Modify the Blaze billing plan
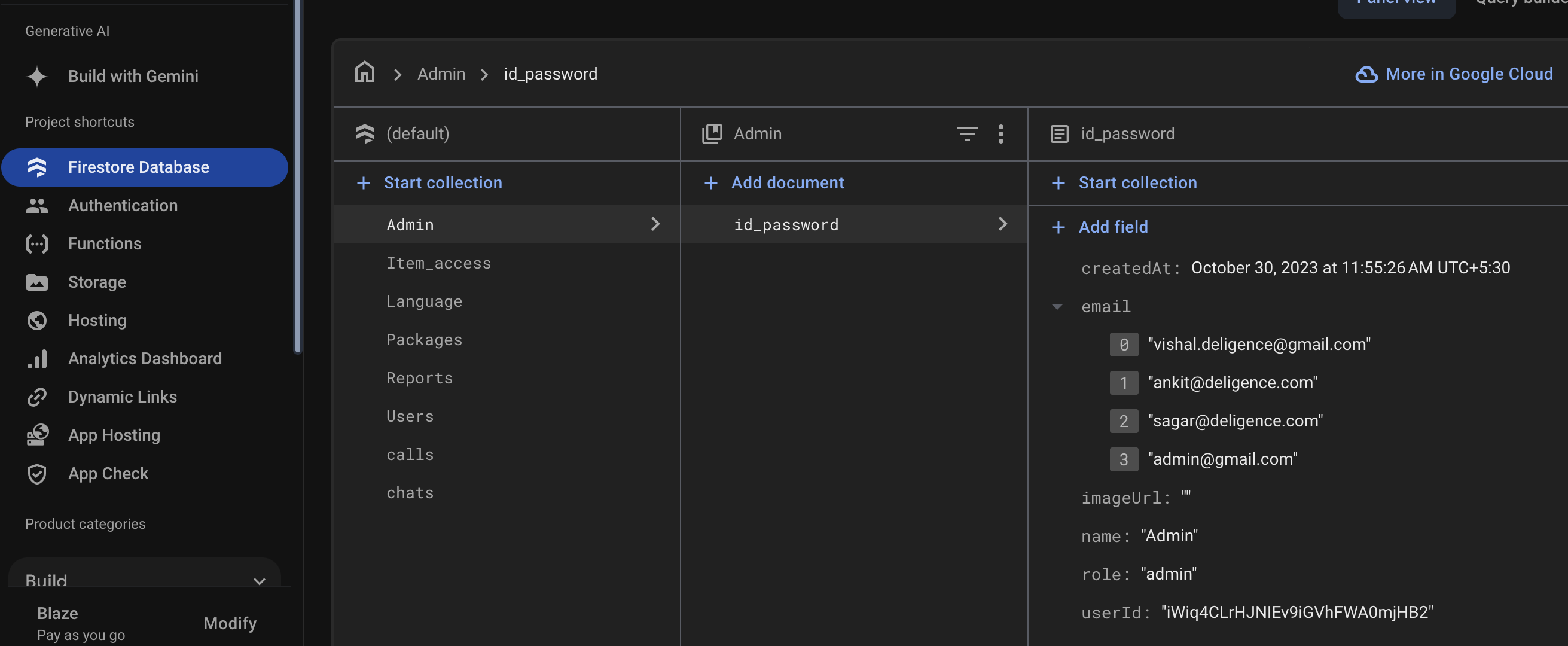Image resolution: width=1568 pixels, height=646 pixels. coord(230,623)
